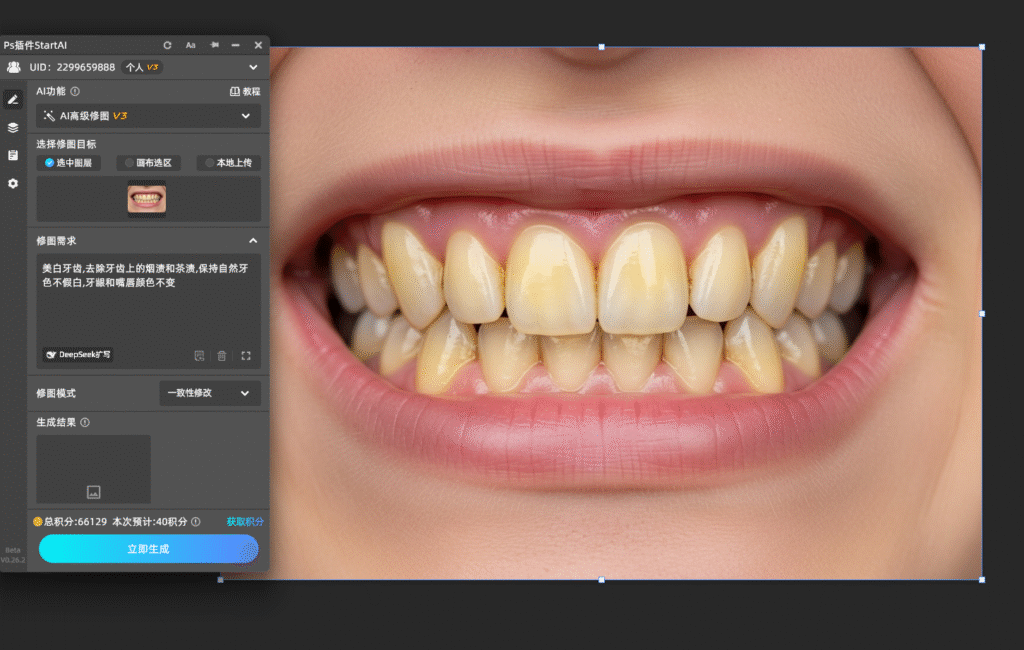Viewport: 1024px width, 650px height.
Task: Refresh the StartAI plugin panel
Action: click(167, 45)
